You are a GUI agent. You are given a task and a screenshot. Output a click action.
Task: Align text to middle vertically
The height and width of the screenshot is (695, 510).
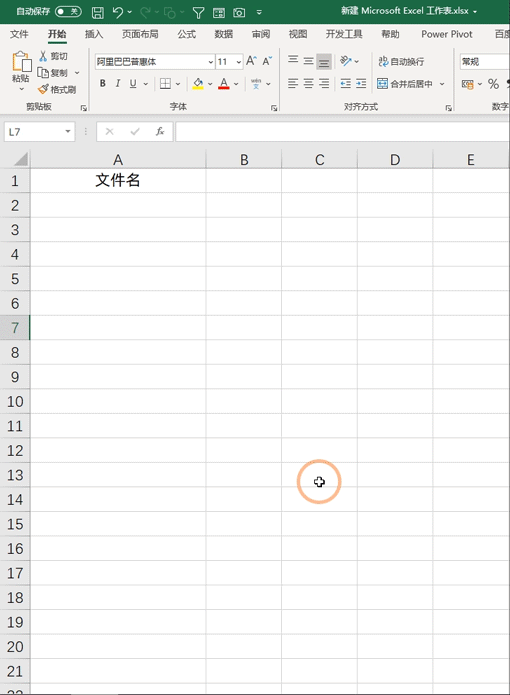coord(308,61)
